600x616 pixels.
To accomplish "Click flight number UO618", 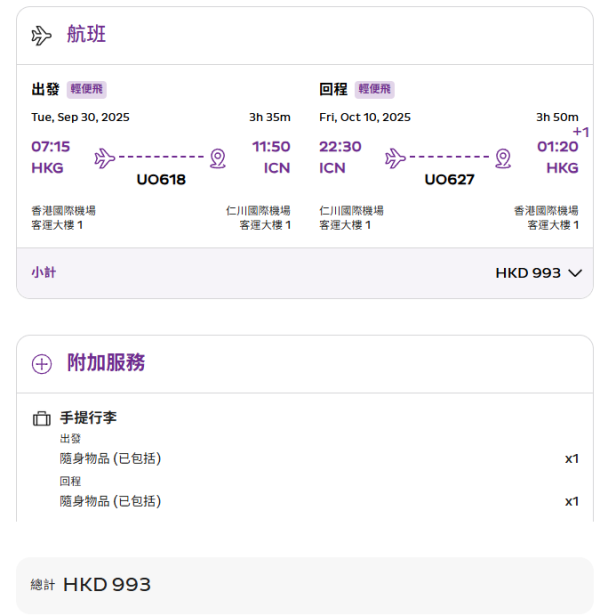I will [161, 180].
